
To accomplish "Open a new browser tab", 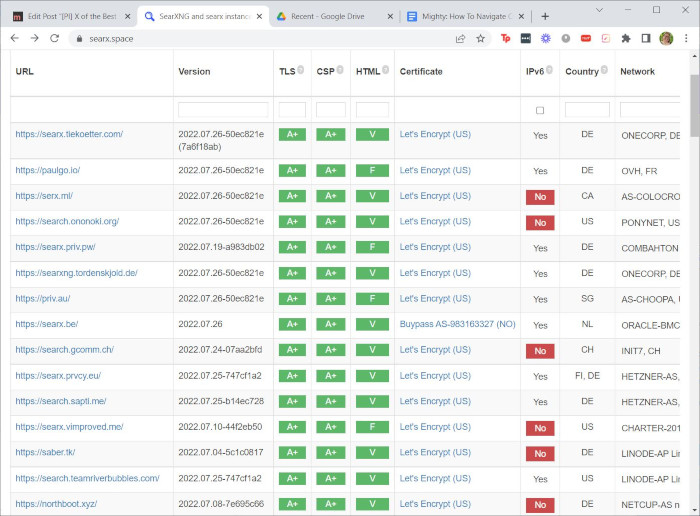I will click(545, 17).
